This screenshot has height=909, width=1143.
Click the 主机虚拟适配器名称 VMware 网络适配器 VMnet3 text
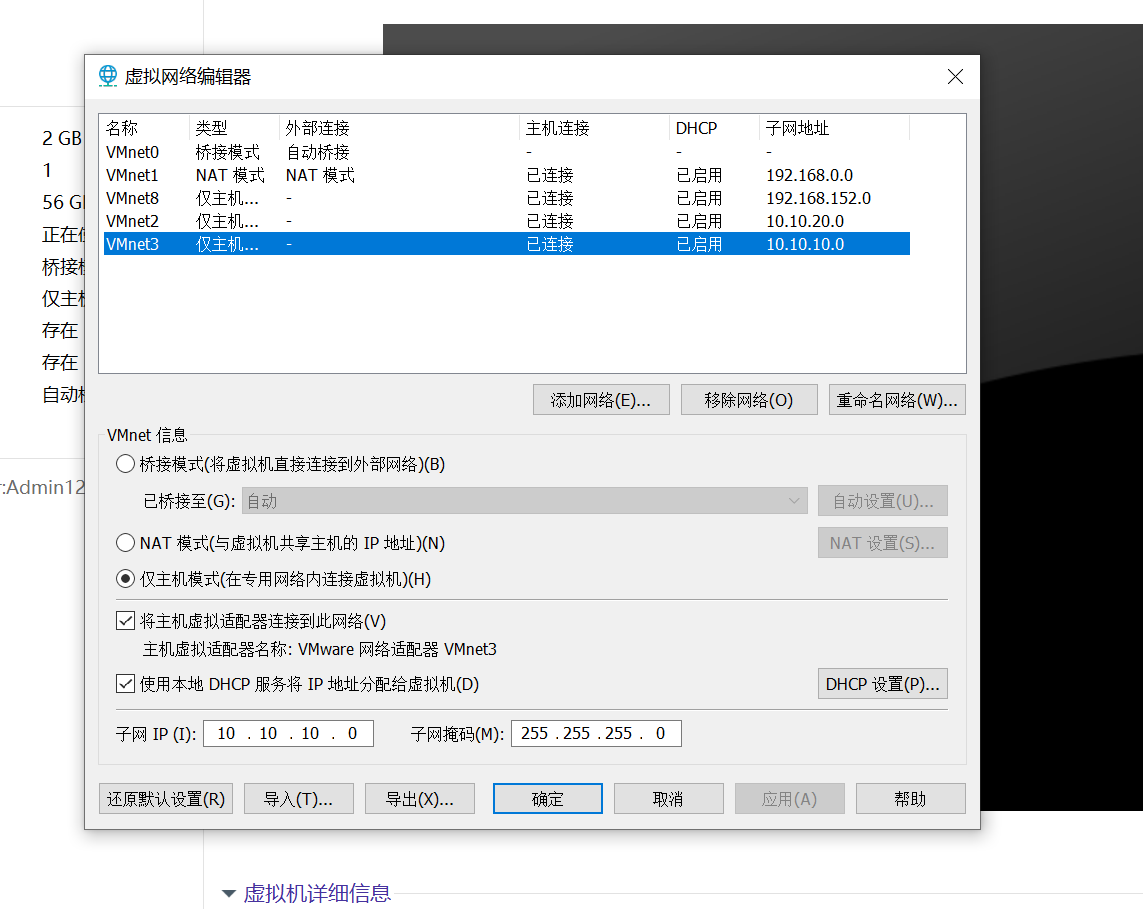tap(319, 649)
